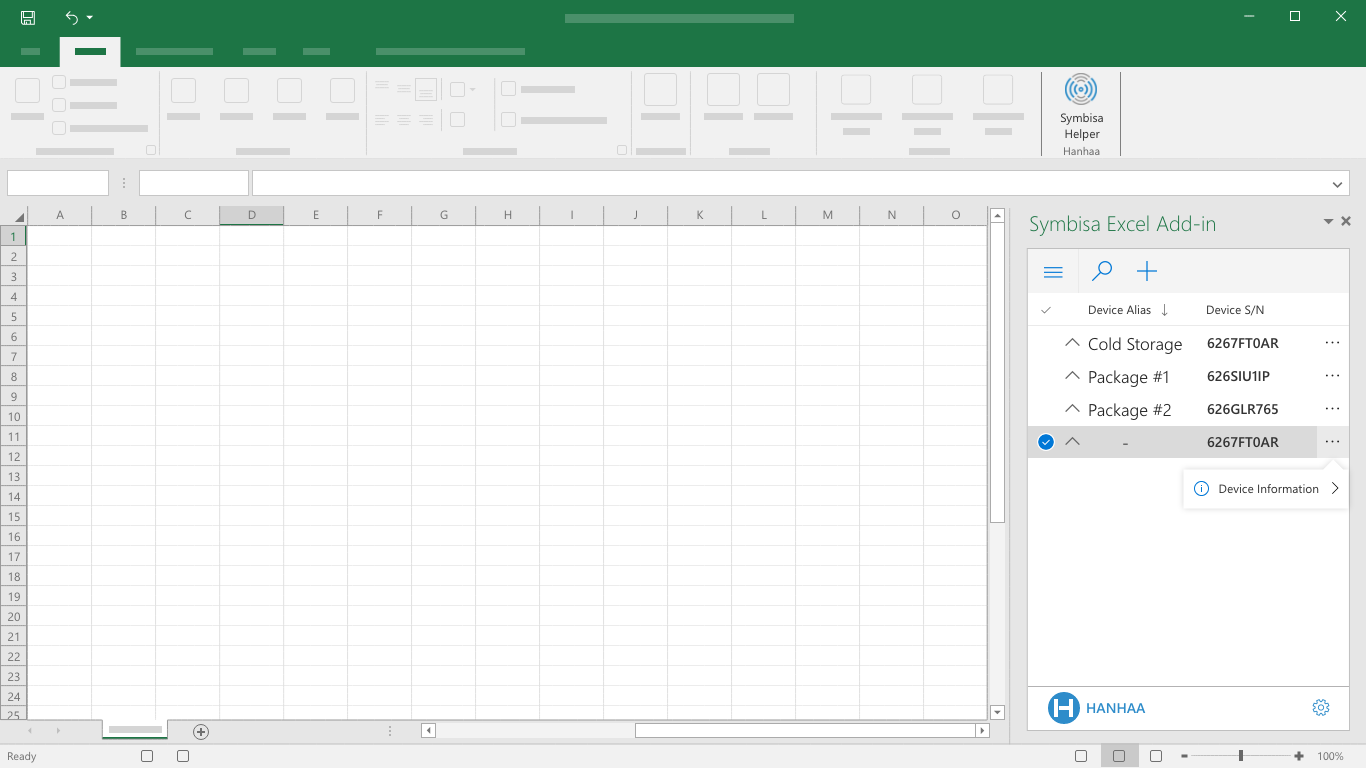Open add-in settings gear icon
Screen dimensions: 1366x768
pyautogui.click(x=1321, y=708)
